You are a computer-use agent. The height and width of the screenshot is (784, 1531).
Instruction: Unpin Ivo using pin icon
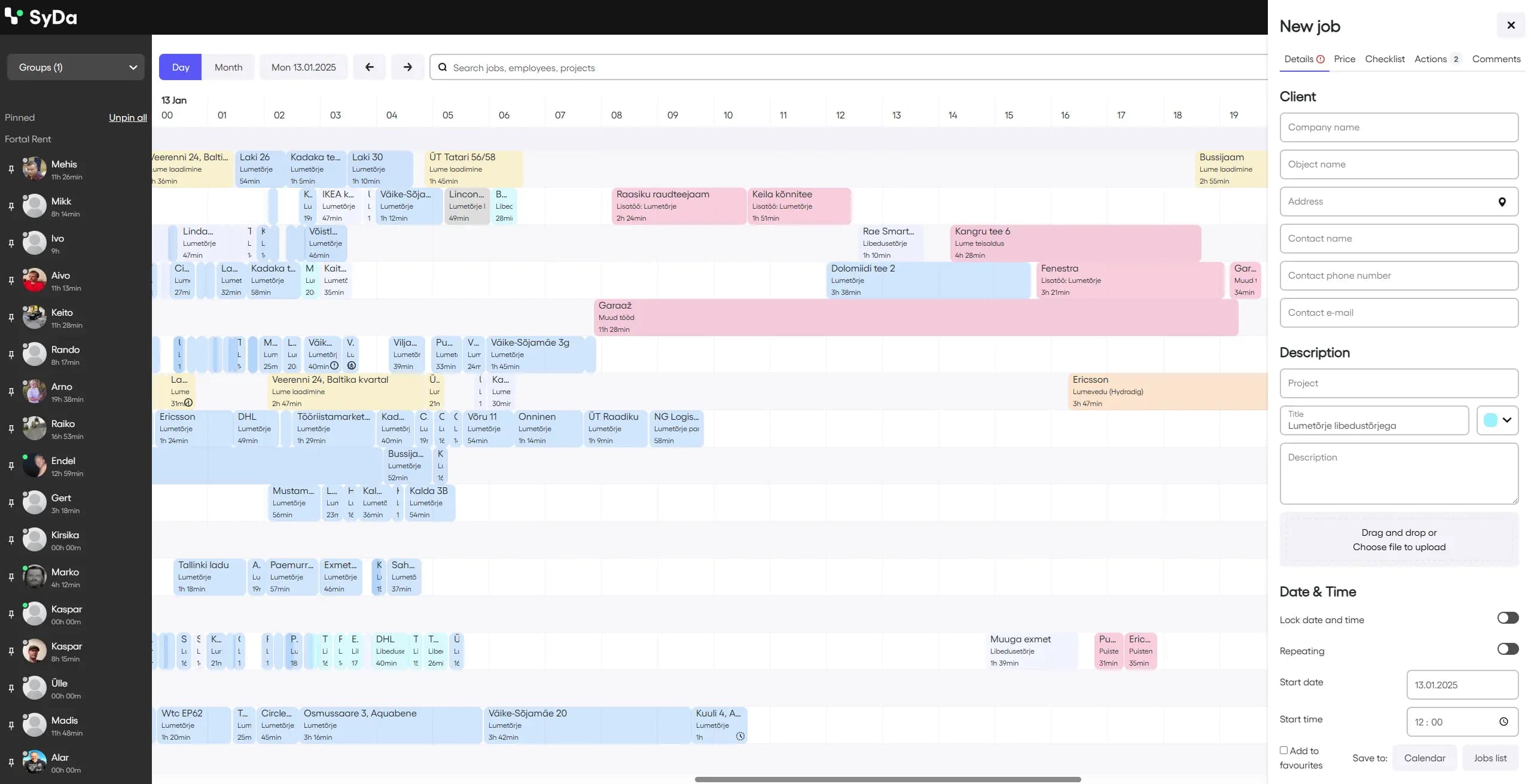coord(11,243)
